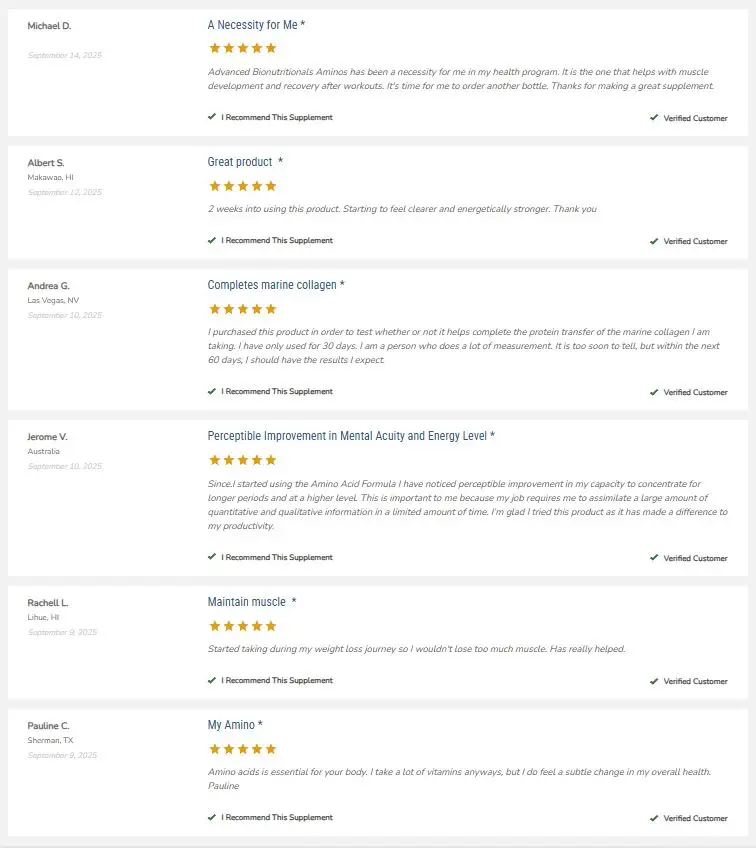Screen dimensions: 756x848
Task: Click the star rating on Jerome V.'s review
Action: (x=242, y=460)
